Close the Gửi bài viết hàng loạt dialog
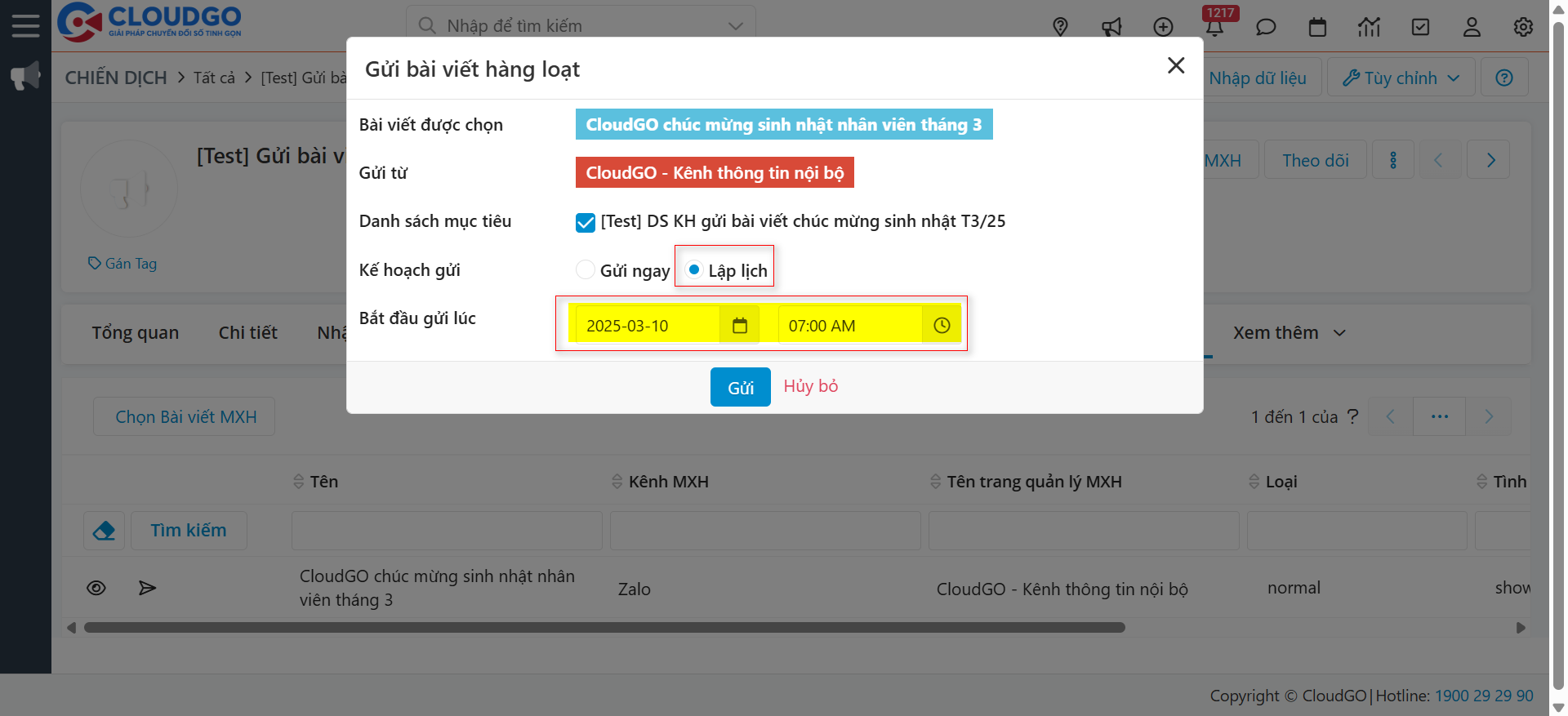This screenshot has height=716, width=1568. pyautogui.click(x=1176, y=65)
